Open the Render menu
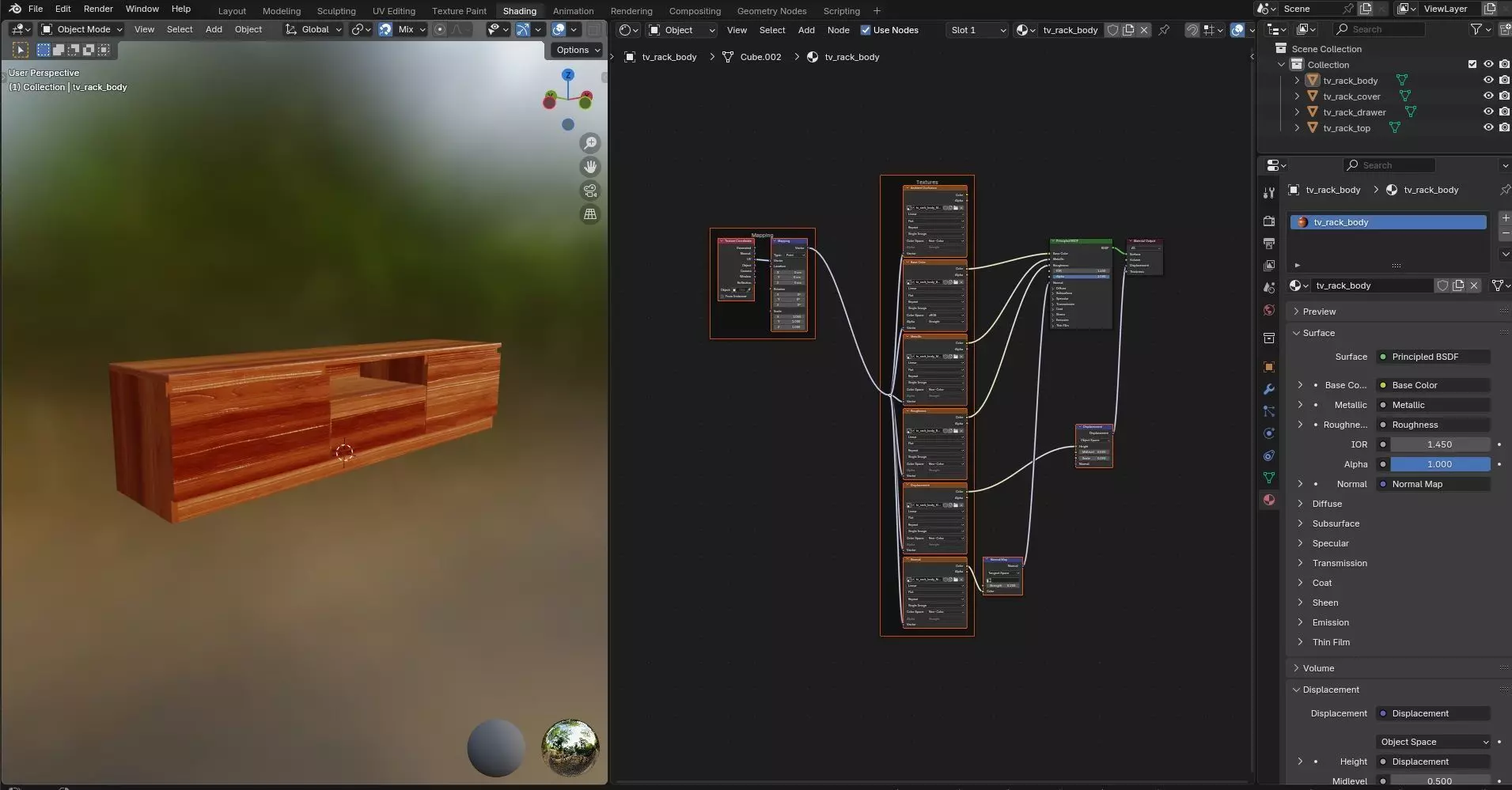 pyautogui.click(x=98, y=9)
